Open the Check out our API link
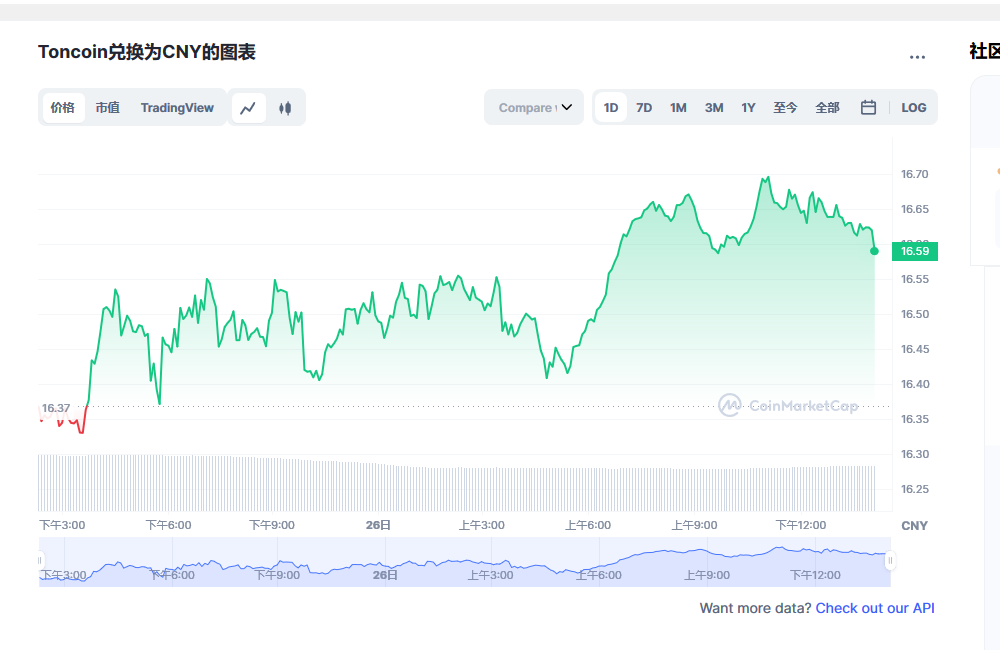 [x=875, y=608]
